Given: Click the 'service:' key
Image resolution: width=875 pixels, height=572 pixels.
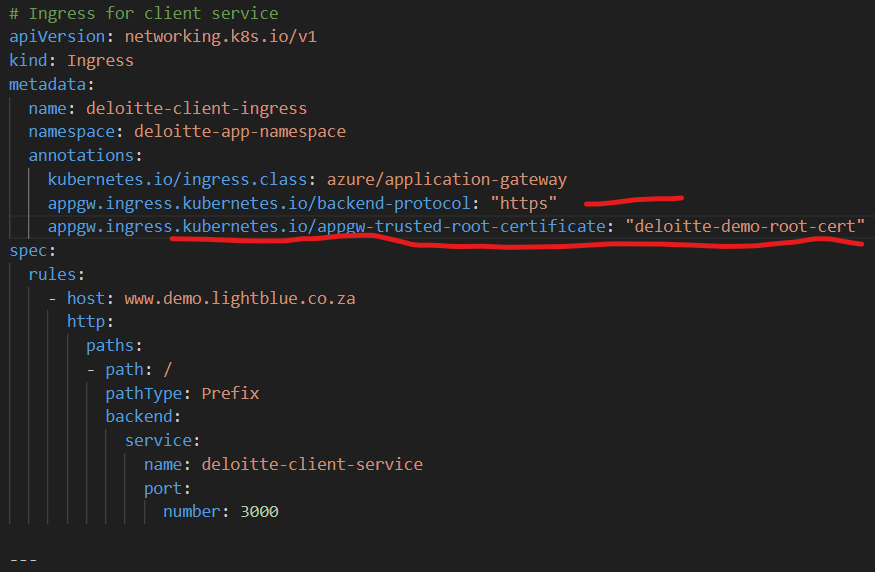Looking at the screenshot, I should click(x=162, y=440).
